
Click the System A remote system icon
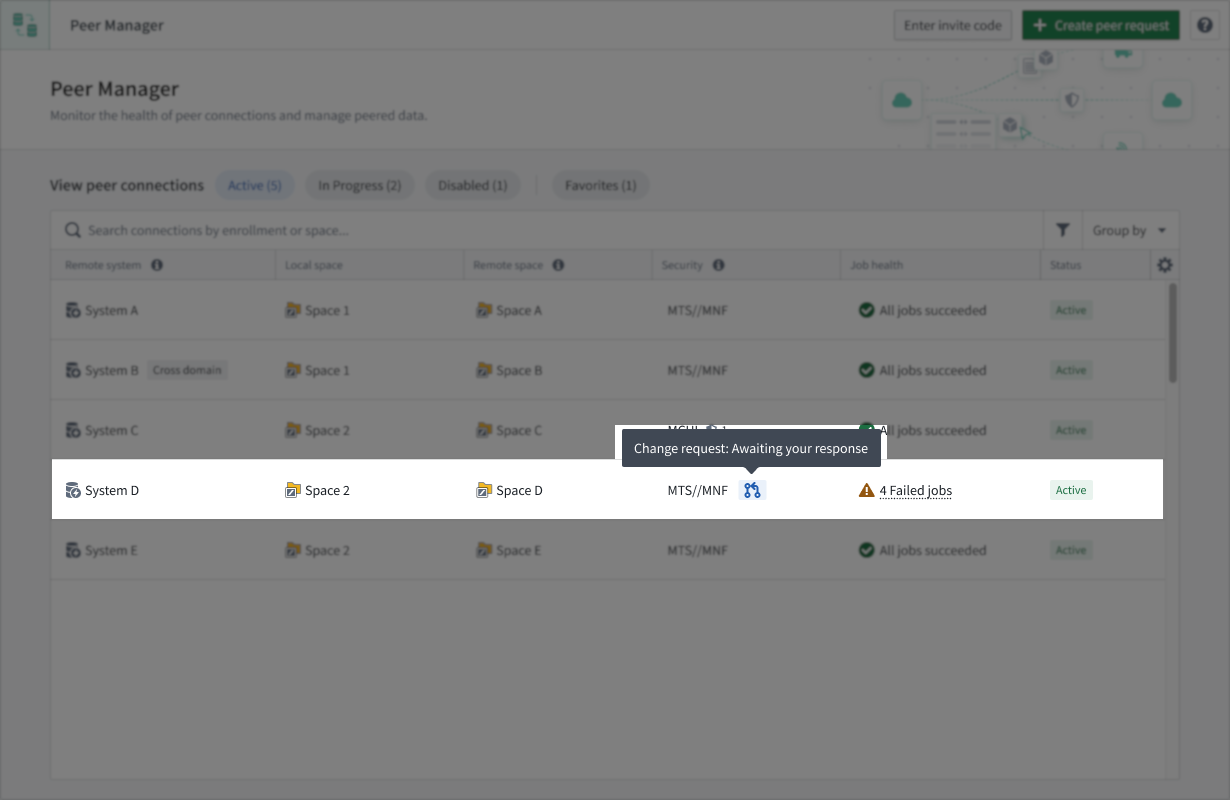[72, 310]
